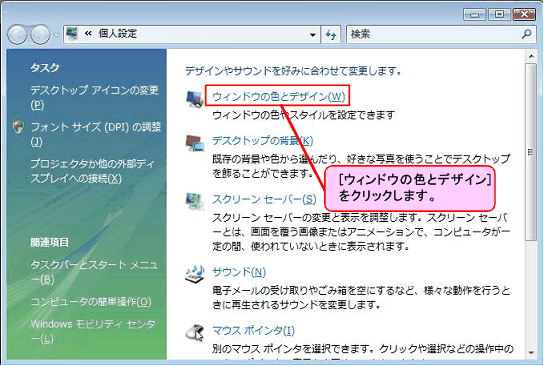Open コンピュータの簡単操作(O) related item
This screenshot has height=366, width=544.
click(91, 302)
